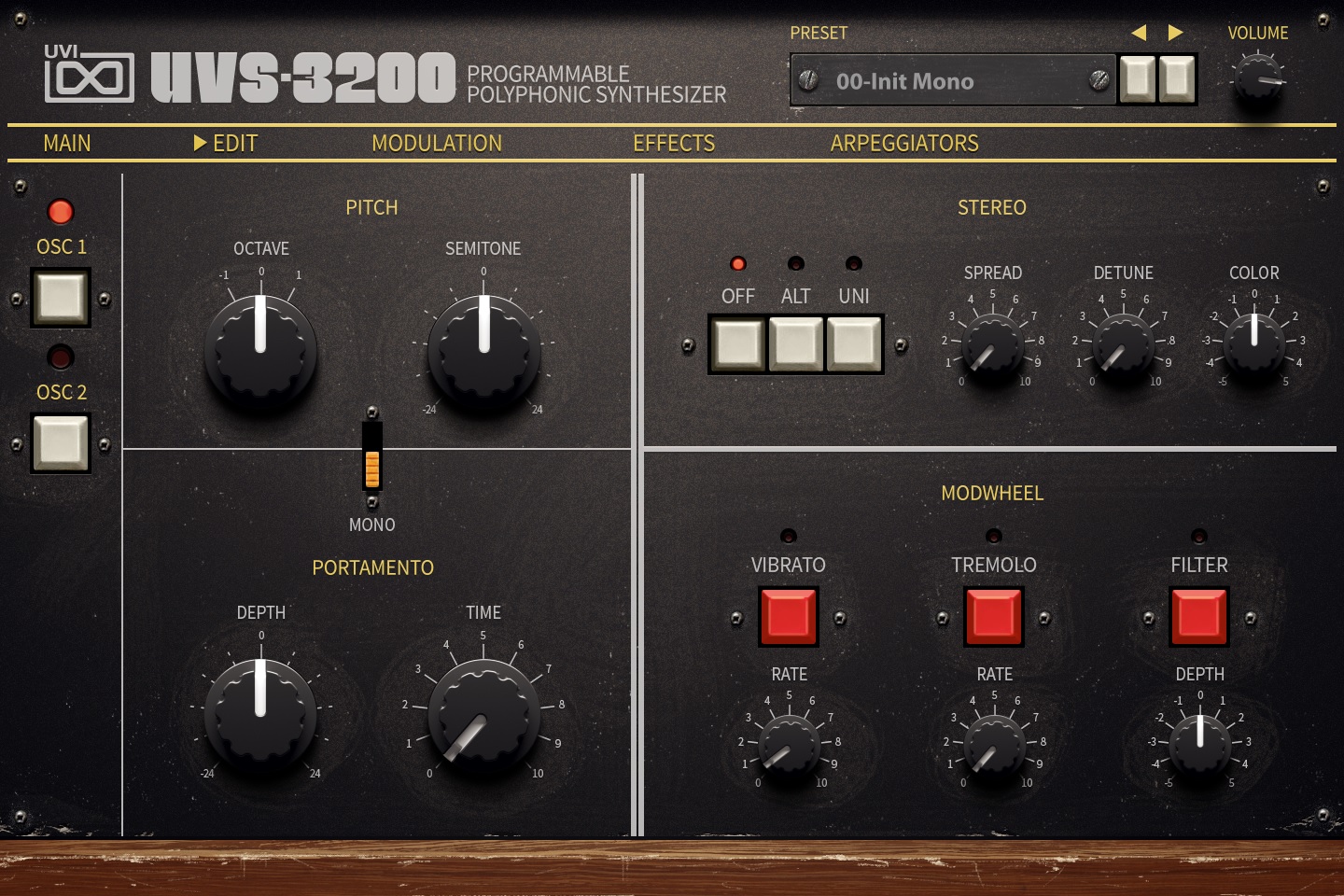Go to previous preset with left arrow
1344x896 pixels.
(1139, 33)
